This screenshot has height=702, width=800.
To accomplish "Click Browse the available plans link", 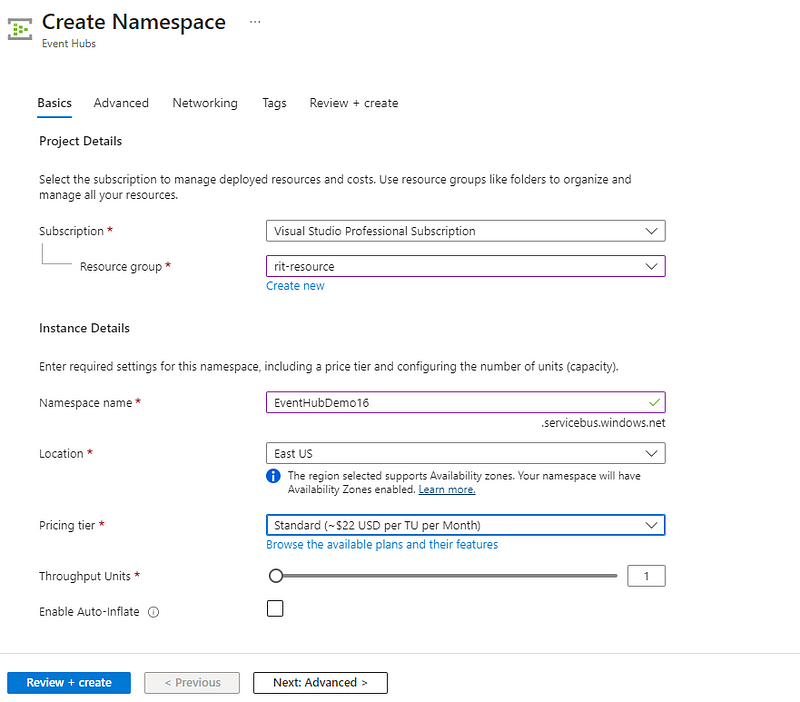I will click(382, 545).
